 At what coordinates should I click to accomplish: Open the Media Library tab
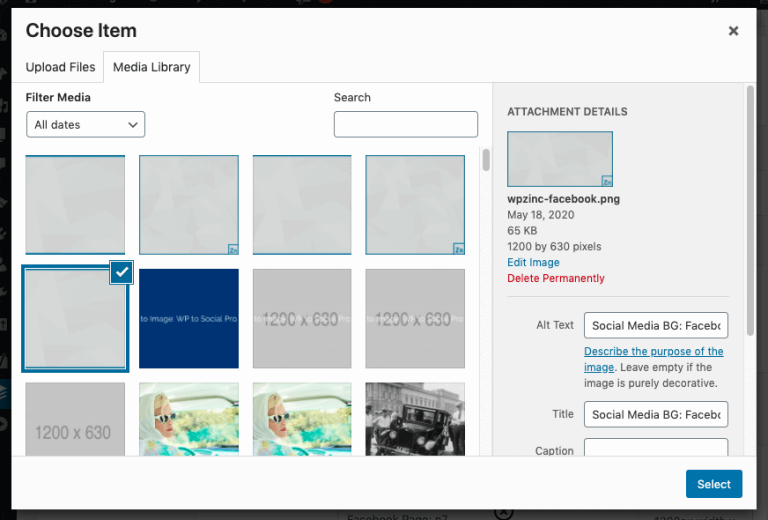point(151,67)
